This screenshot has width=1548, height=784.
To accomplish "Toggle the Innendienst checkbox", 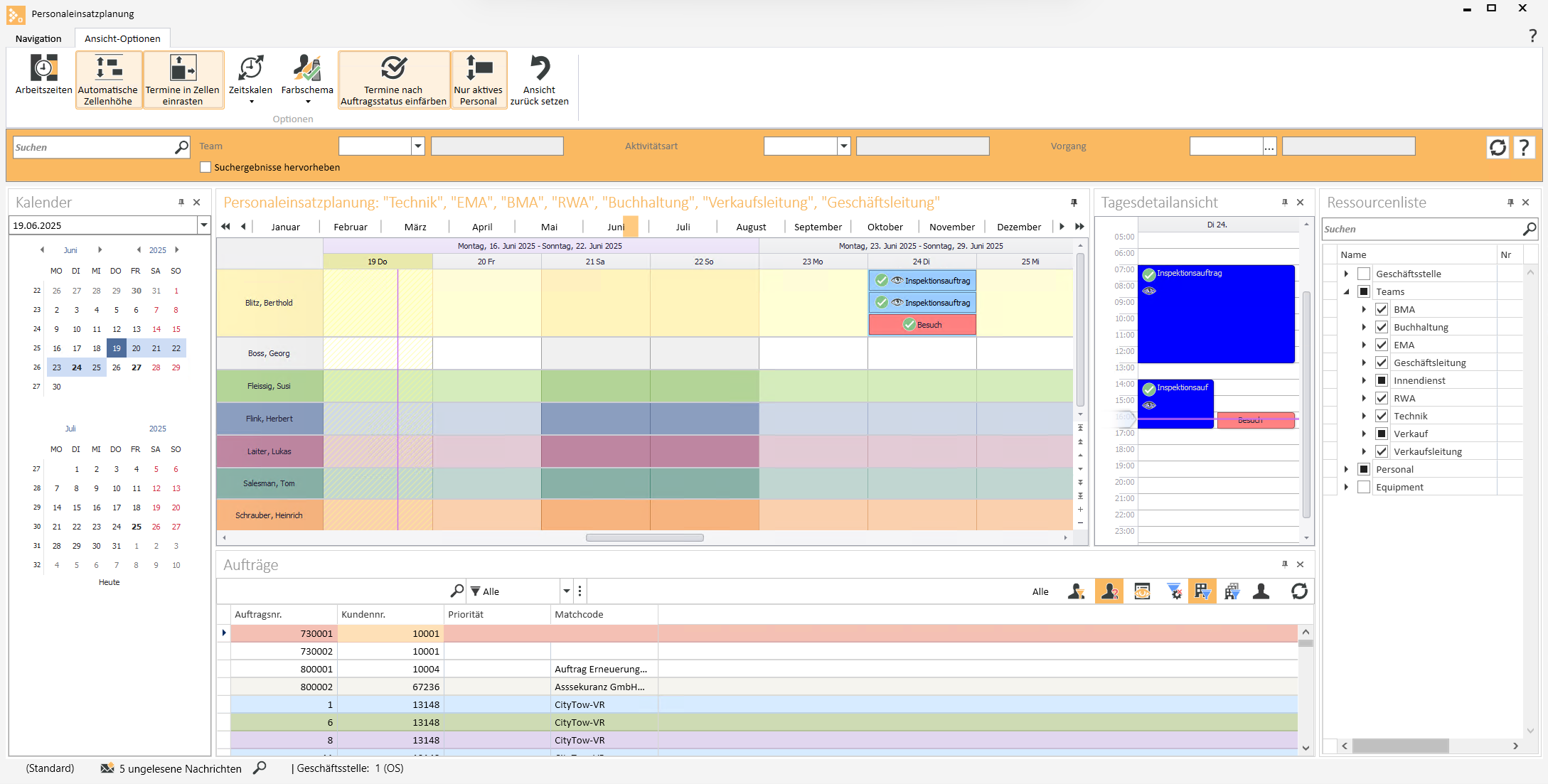I will (x=1382, y=380).
